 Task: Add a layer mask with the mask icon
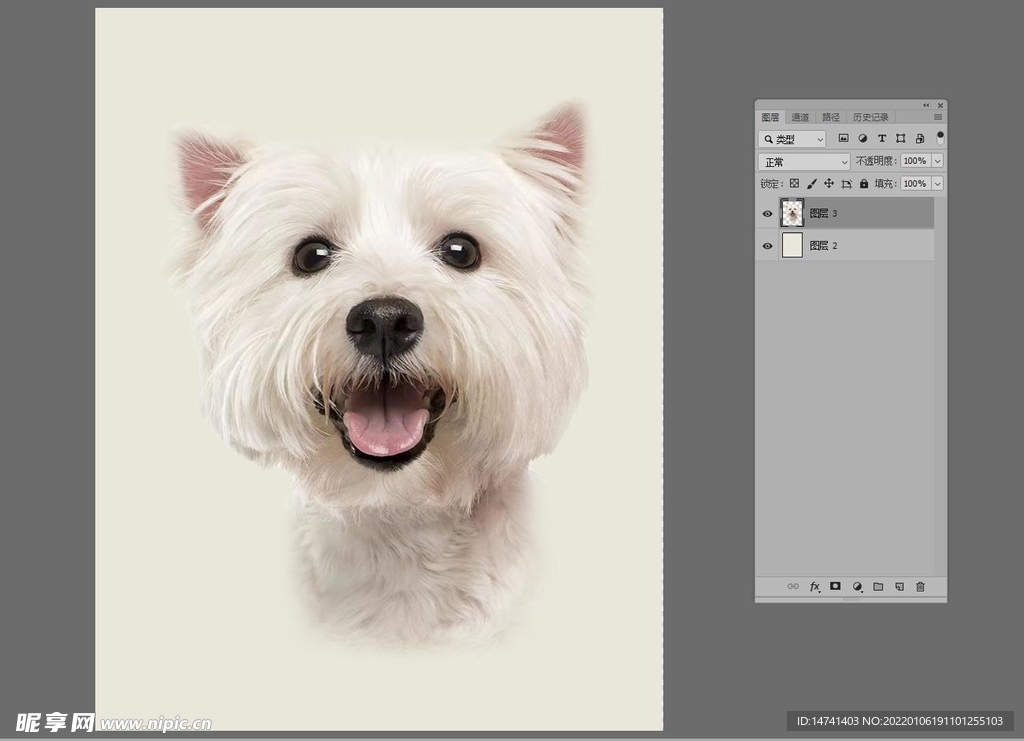tap(835, 587)
